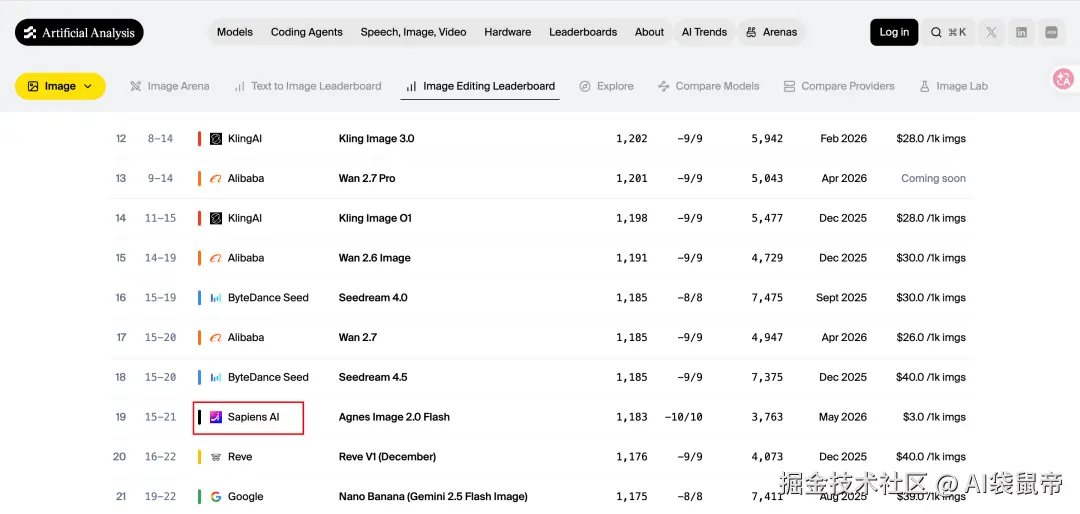The image size is (1080, 514).
Task: Click the Image Lab flask icon
Action: point(924,86)
